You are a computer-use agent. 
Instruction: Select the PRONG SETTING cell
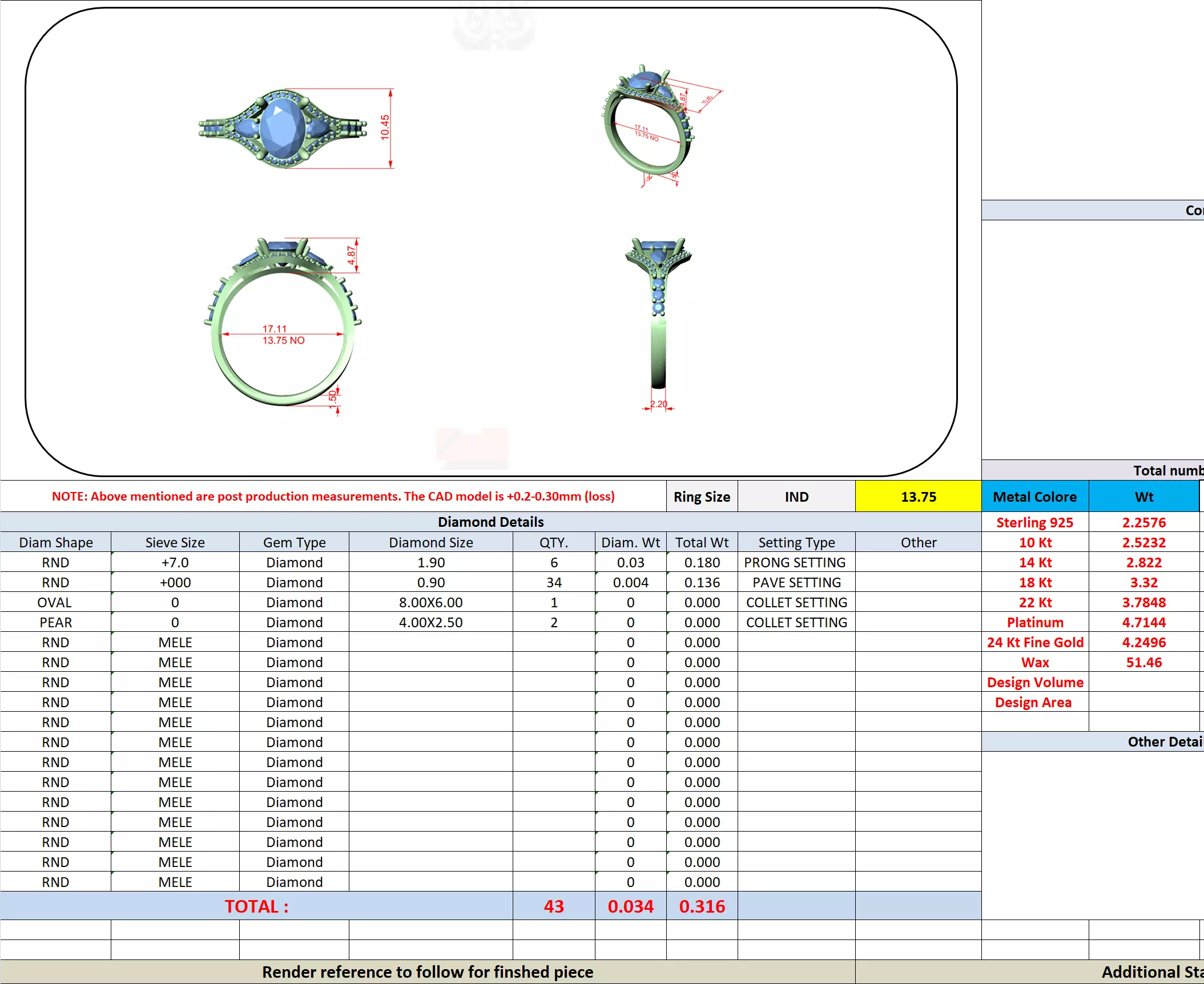click(796, 562)
